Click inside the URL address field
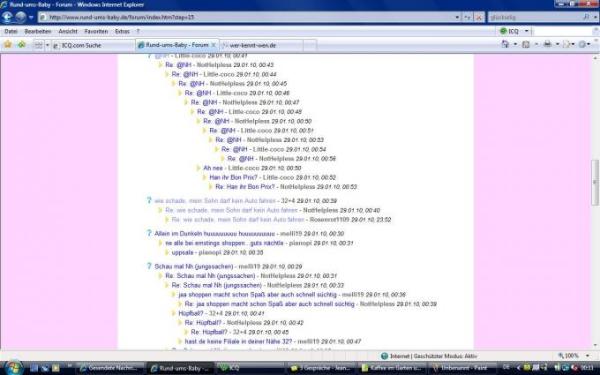Screen dimensions: 600x375 coord(249,17)
